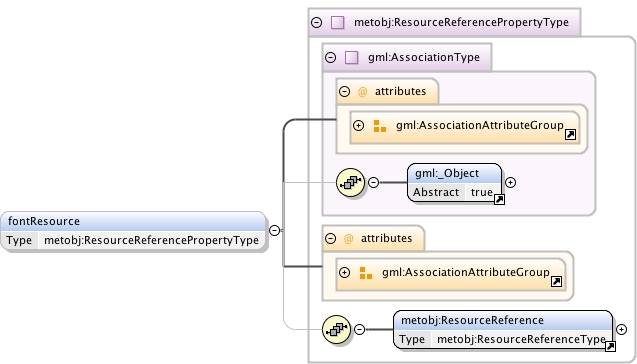Click @ symbol of upper attributes tab
The image size is (637, 364).
point(362,91)
